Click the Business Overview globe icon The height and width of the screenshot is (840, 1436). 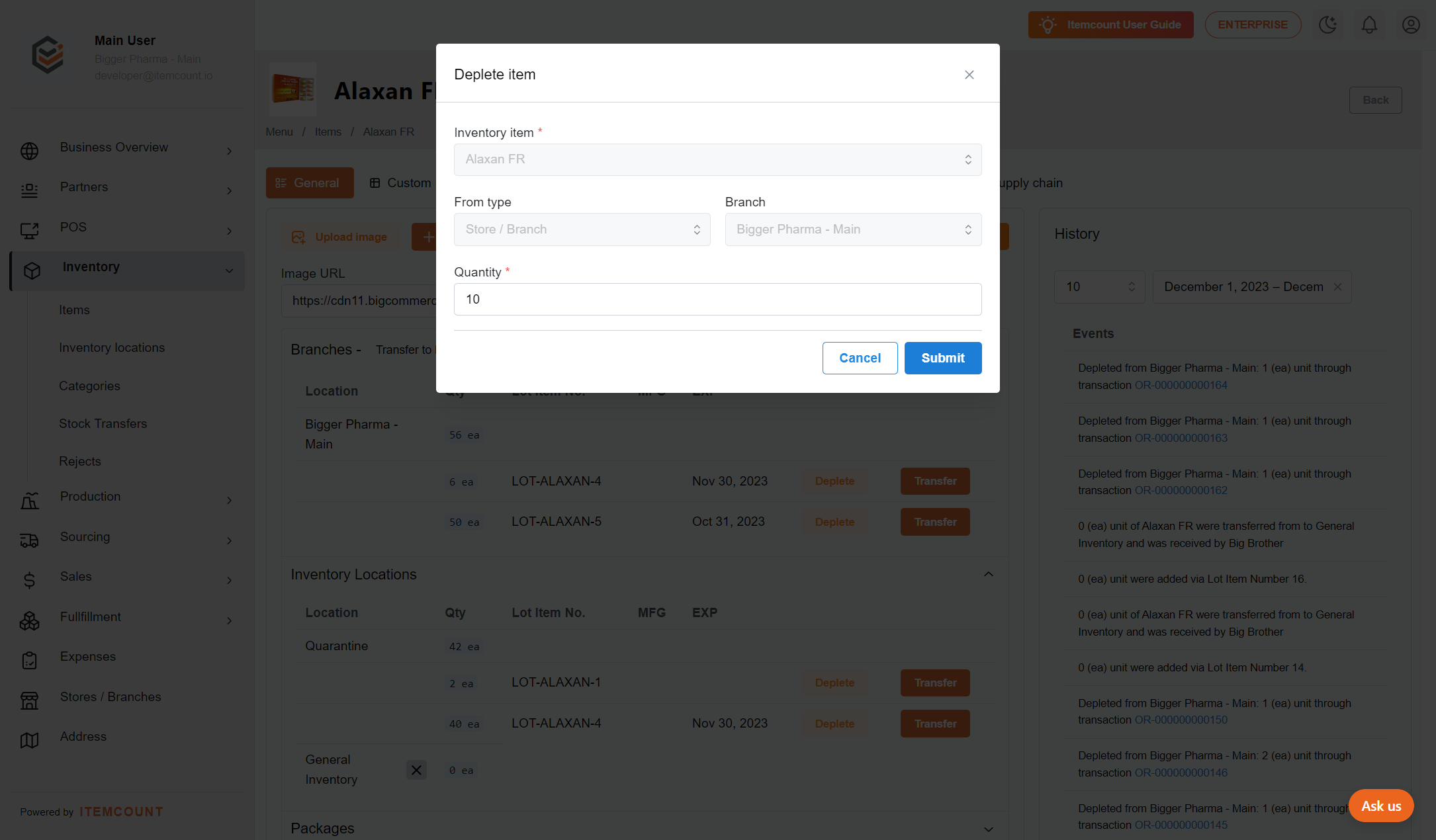point(29,151)
